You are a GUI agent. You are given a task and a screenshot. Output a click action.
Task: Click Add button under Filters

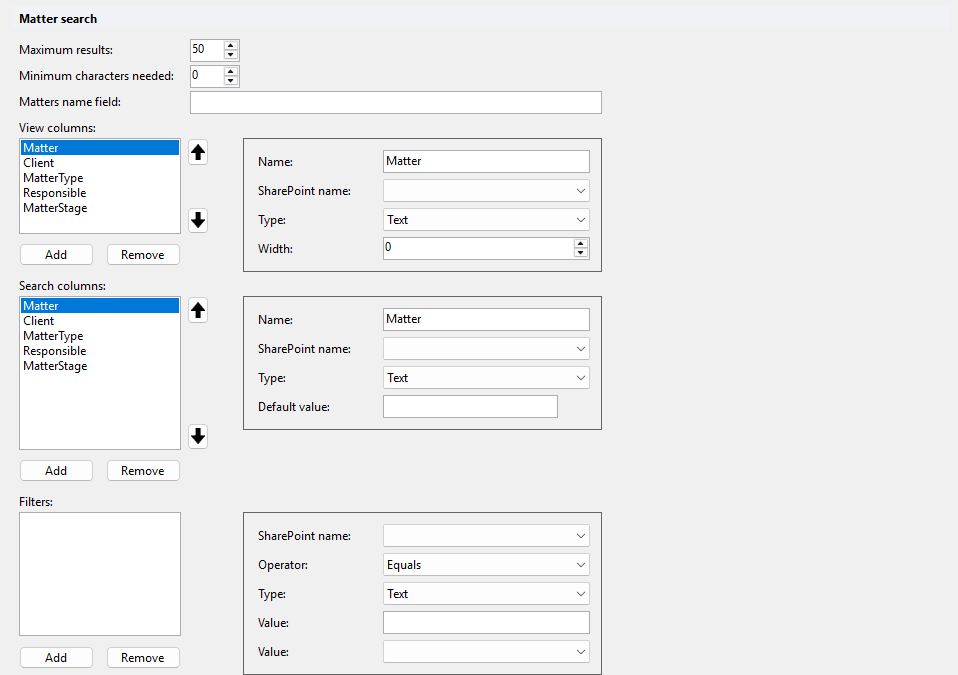(56, 657)
